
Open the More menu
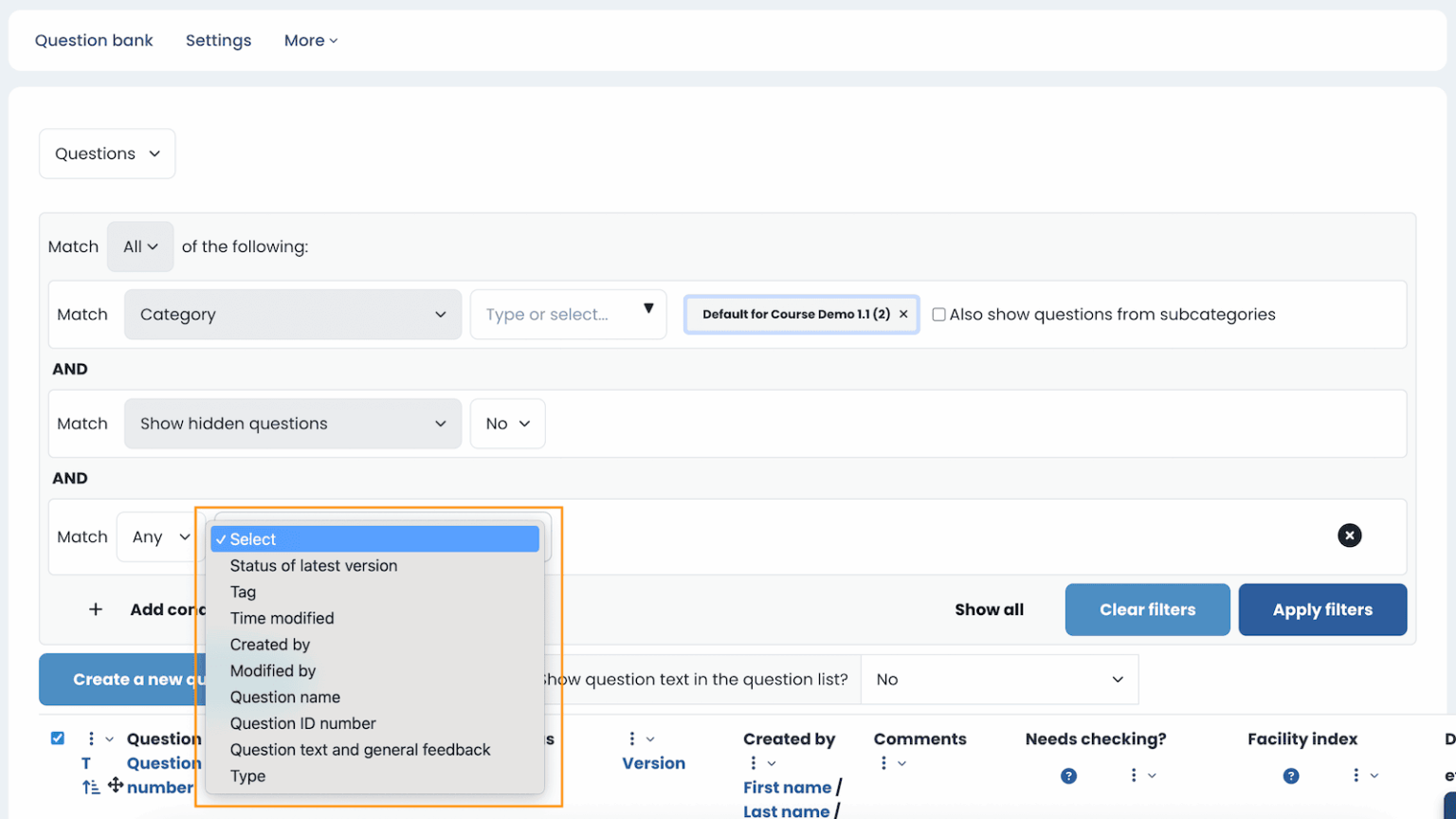pyautogui.click(x=311, y=40)
